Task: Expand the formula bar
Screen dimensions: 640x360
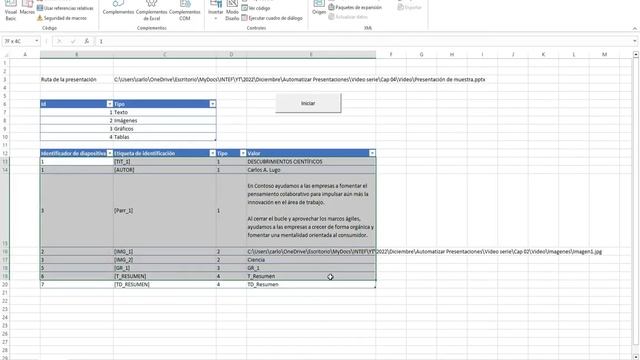Action: point(635,41)
